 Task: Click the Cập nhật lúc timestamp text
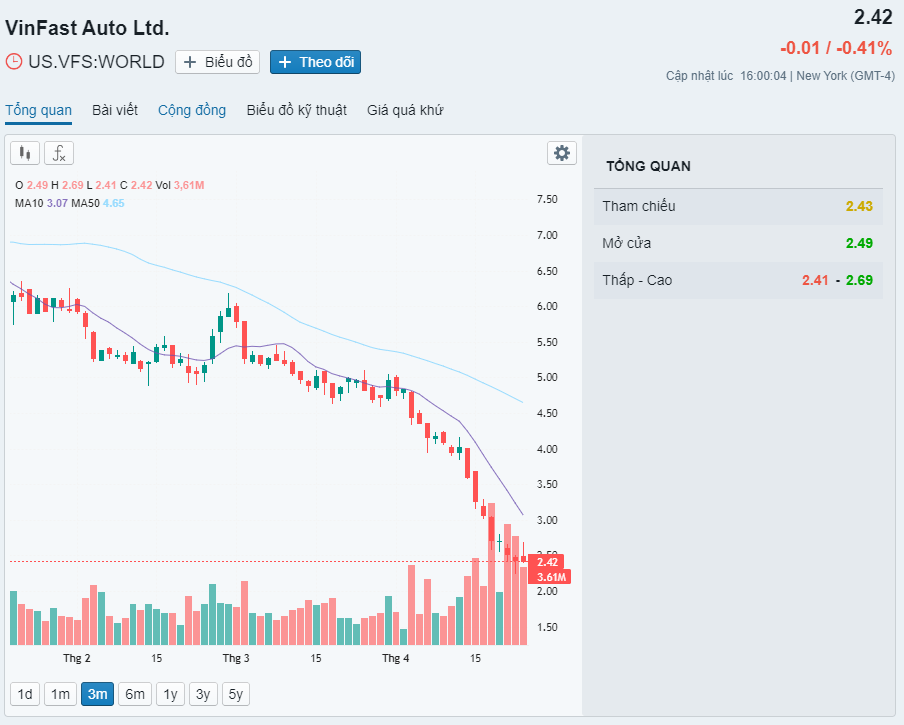[x=780, y=75]
